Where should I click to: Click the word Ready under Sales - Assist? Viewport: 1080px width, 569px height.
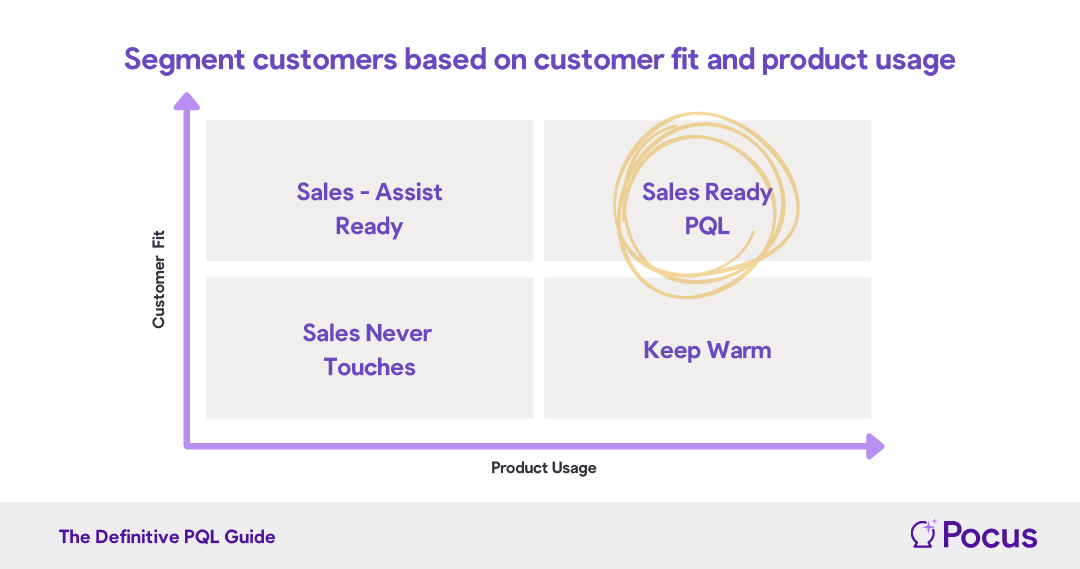(369, 227)
